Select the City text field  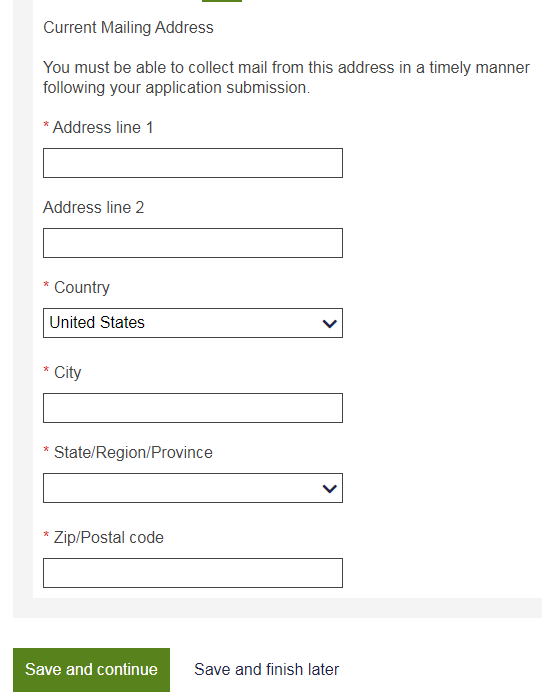[x=193, y=408]
